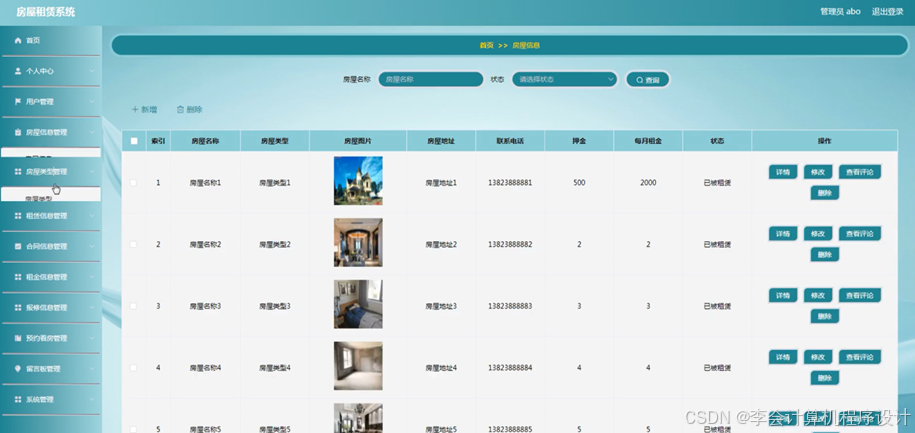Click the row 删除 button for 房屋名称3
This screenshot has width=915, height=433.
(825, 316)
